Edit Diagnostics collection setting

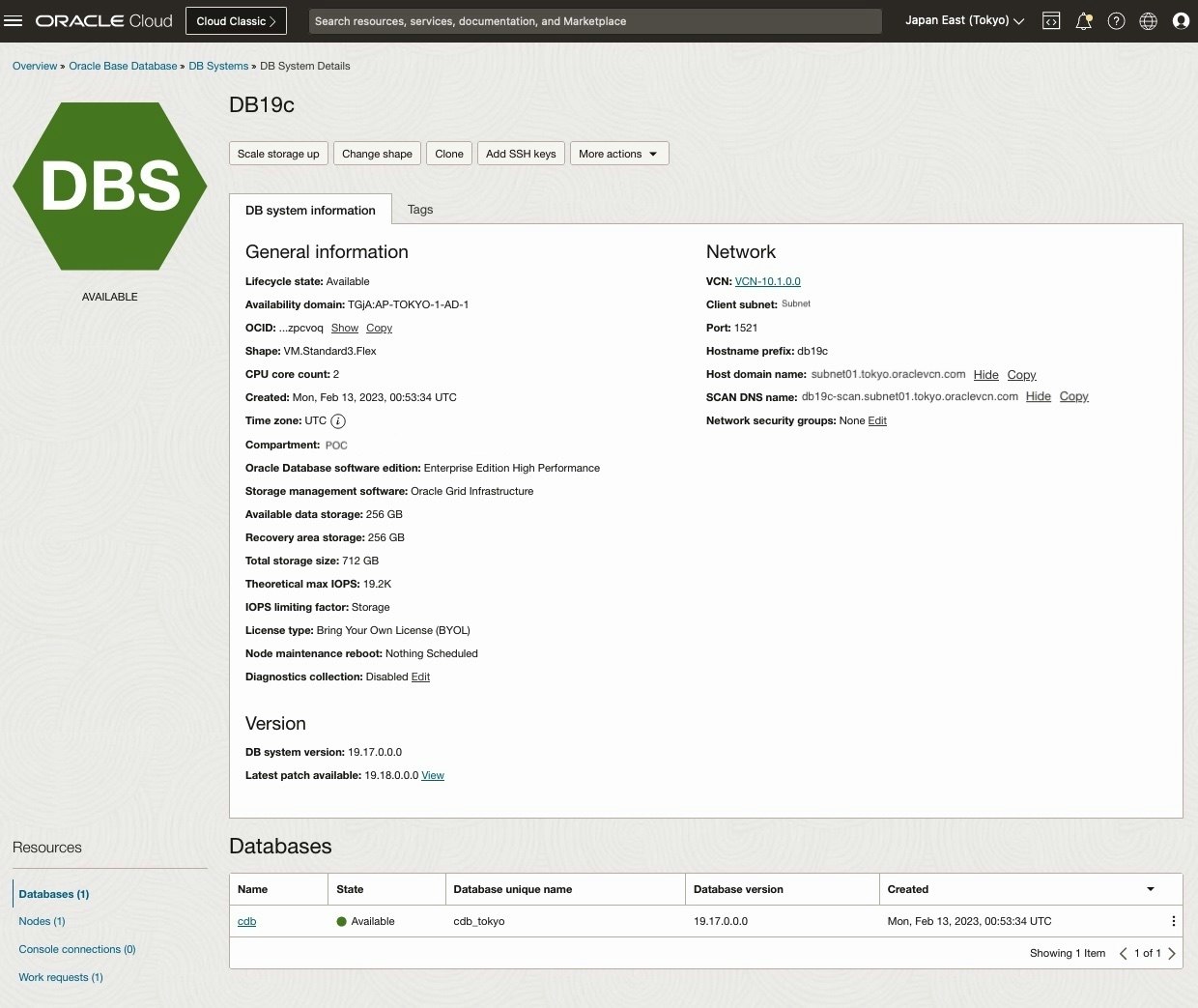pyautogui.click(x=421, y=677)
